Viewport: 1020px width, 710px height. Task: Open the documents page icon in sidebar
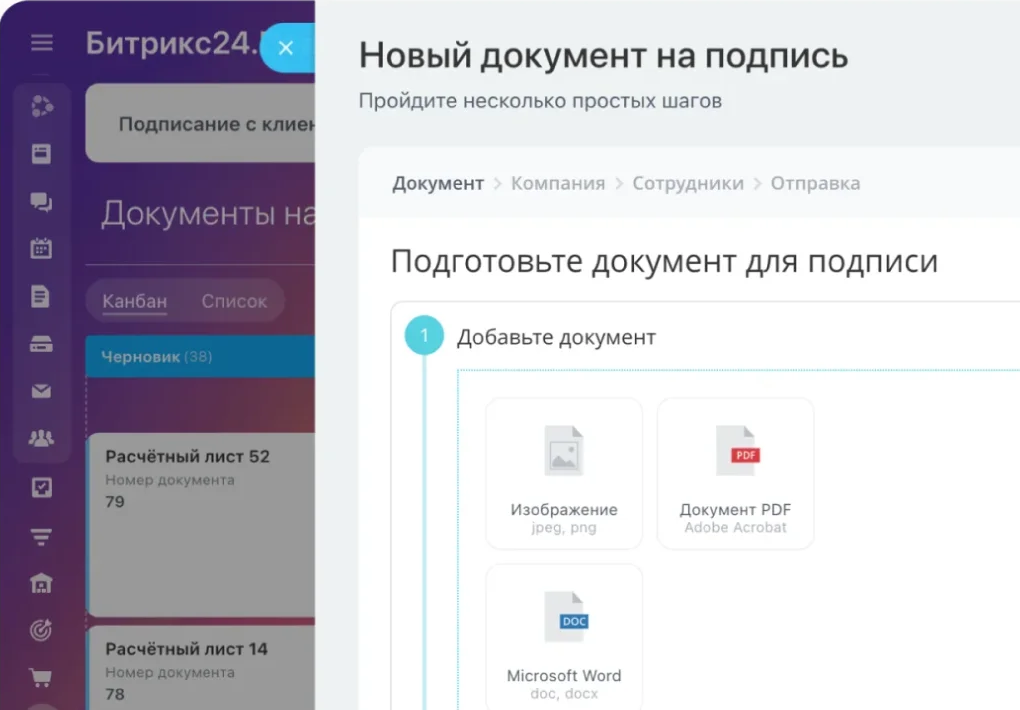click(41, 296)
